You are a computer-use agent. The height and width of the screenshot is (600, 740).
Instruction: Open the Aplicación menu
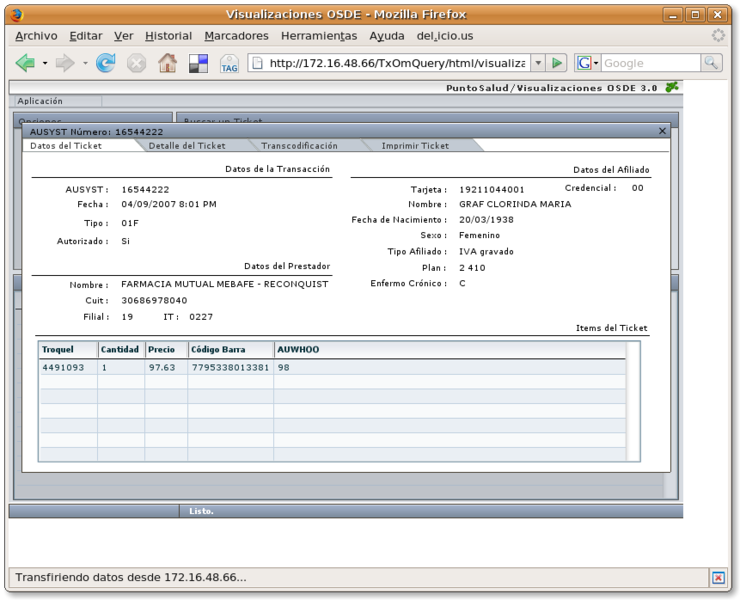coord(40,101)
